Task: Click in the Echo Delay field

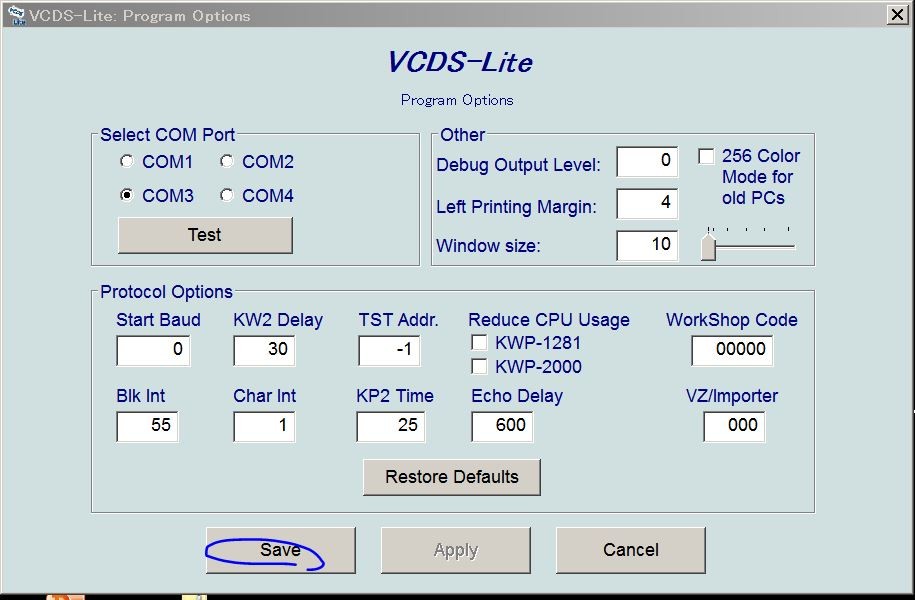Action: click(x=502, y=427)
